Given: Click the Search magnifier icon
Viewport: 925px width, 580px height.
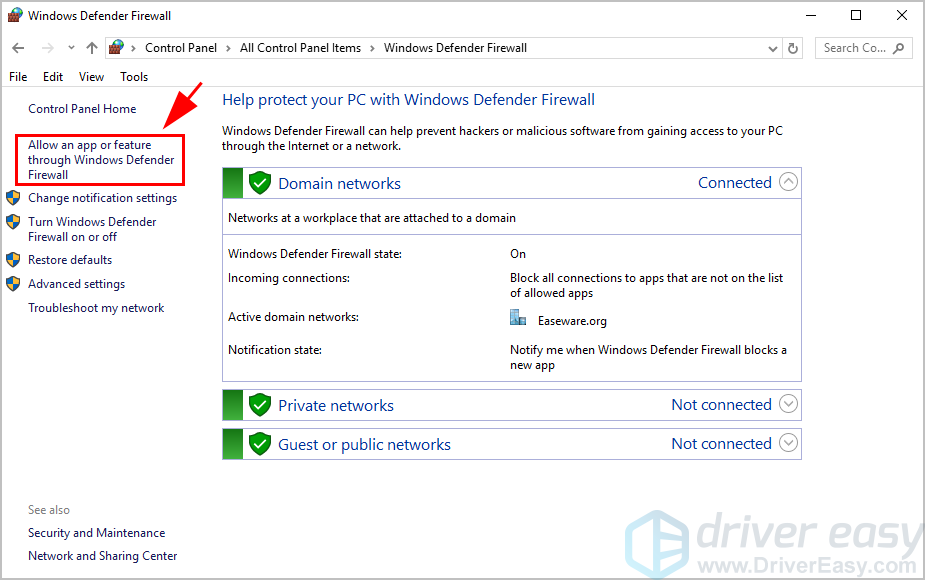Looking at the screenshot, I should click(x=899, y=48).
